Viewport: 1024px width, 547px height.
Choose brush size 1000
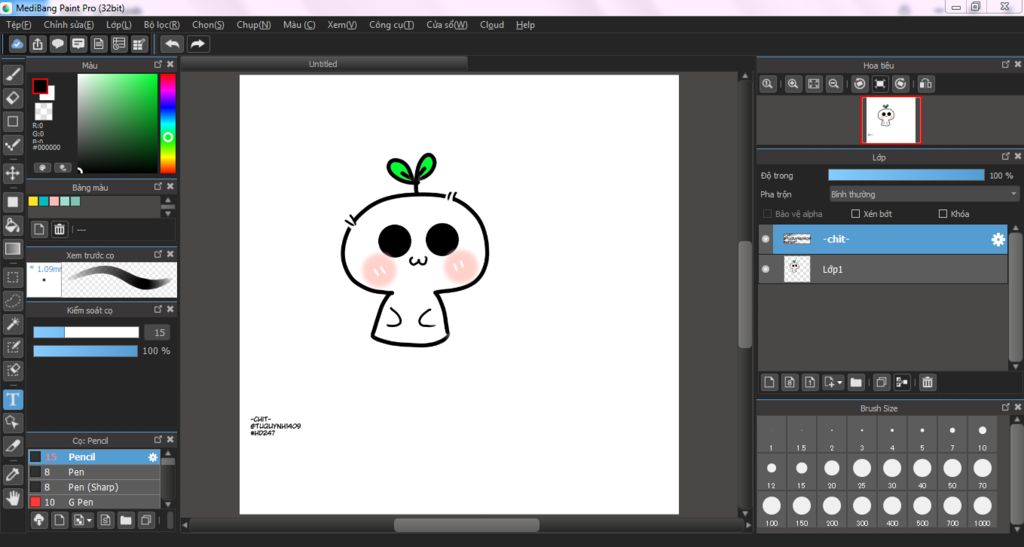pyautogui.click(x=982, y=510)
